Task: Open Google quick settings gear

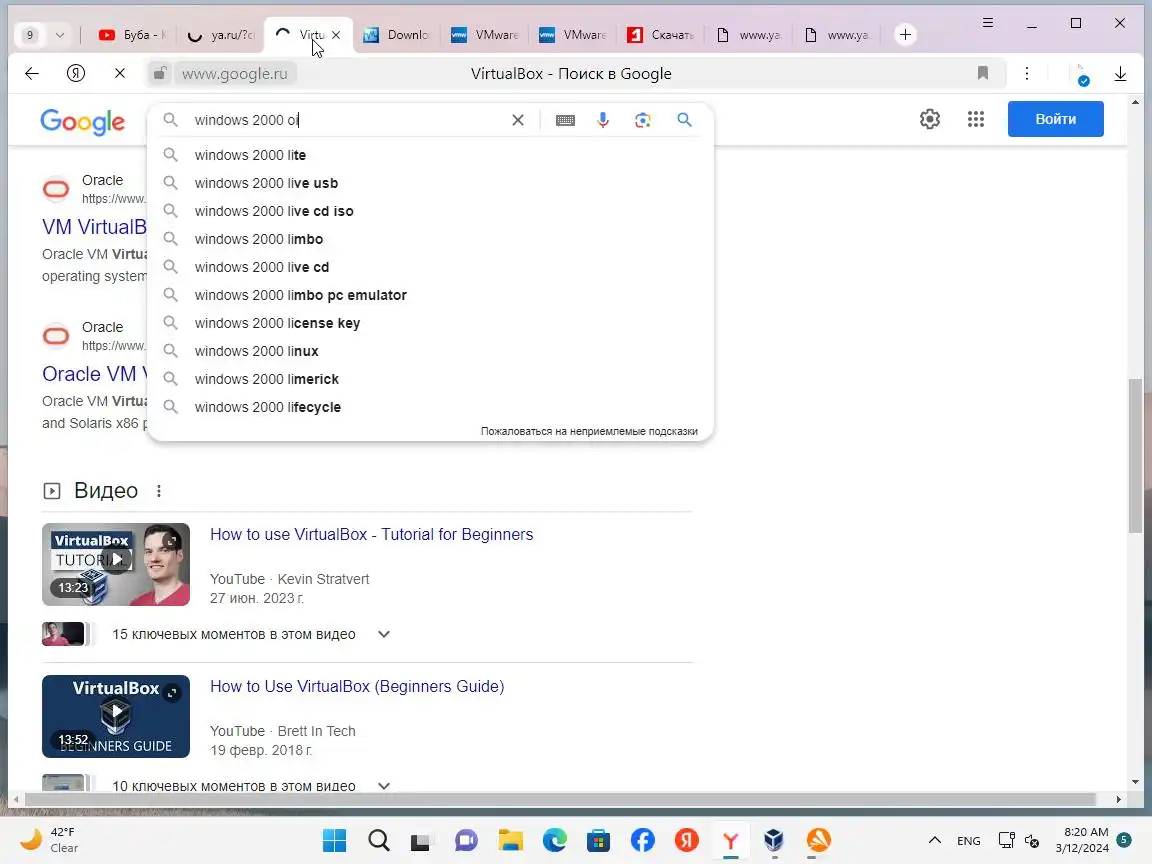Action: click(930, 119)
